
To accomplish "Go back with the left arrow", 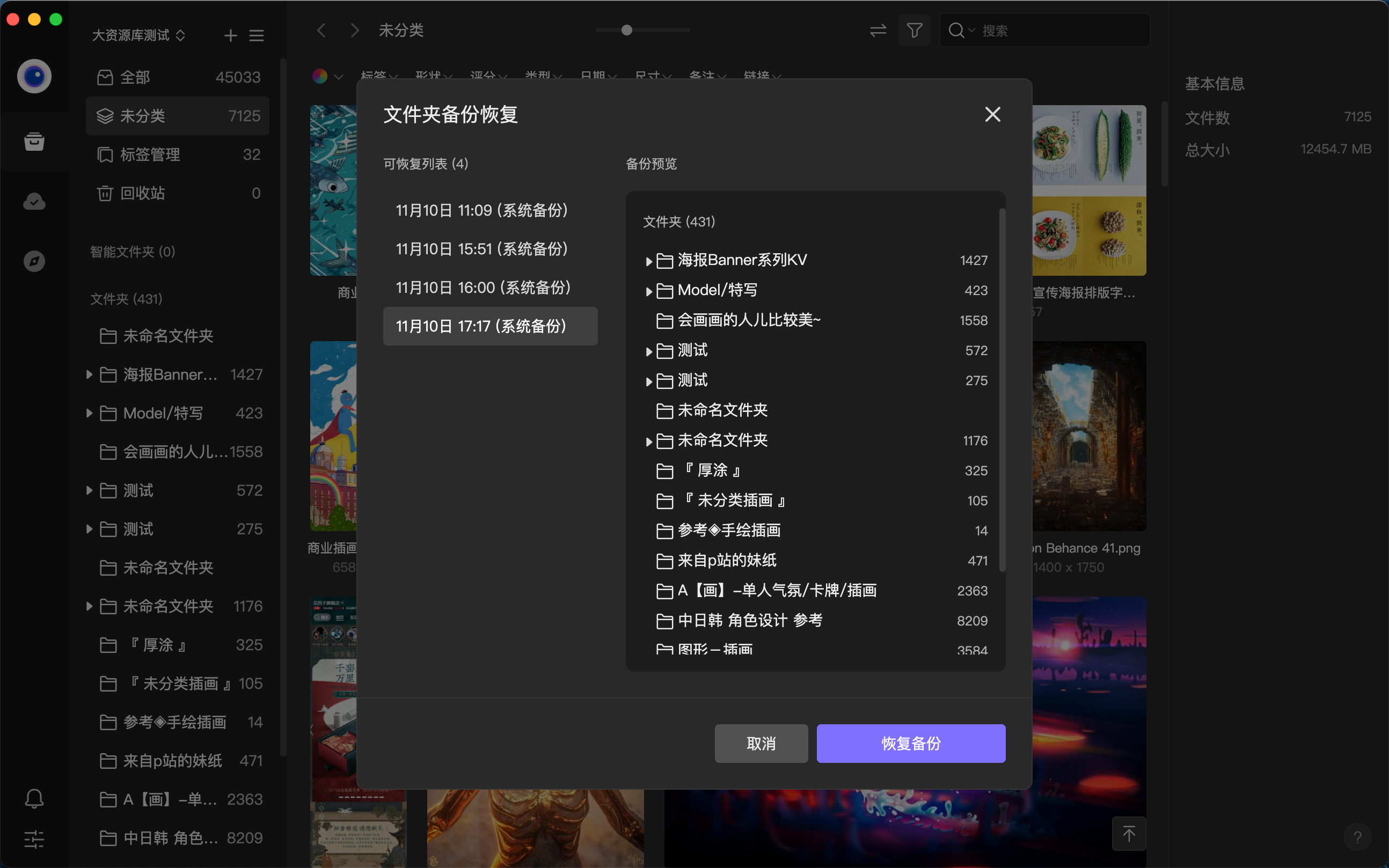I will tap(321, 31).
